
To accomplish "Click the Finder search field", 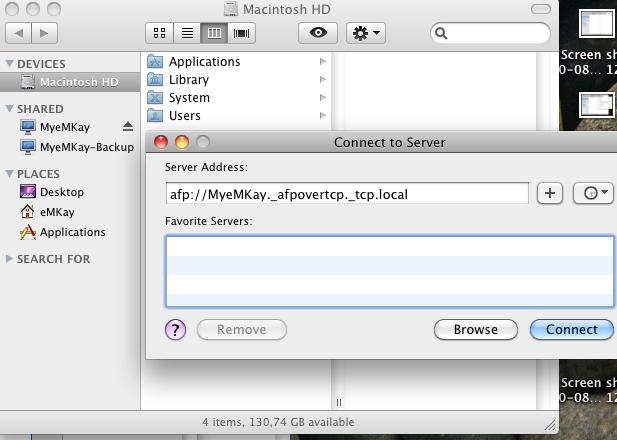I will 490,33.
